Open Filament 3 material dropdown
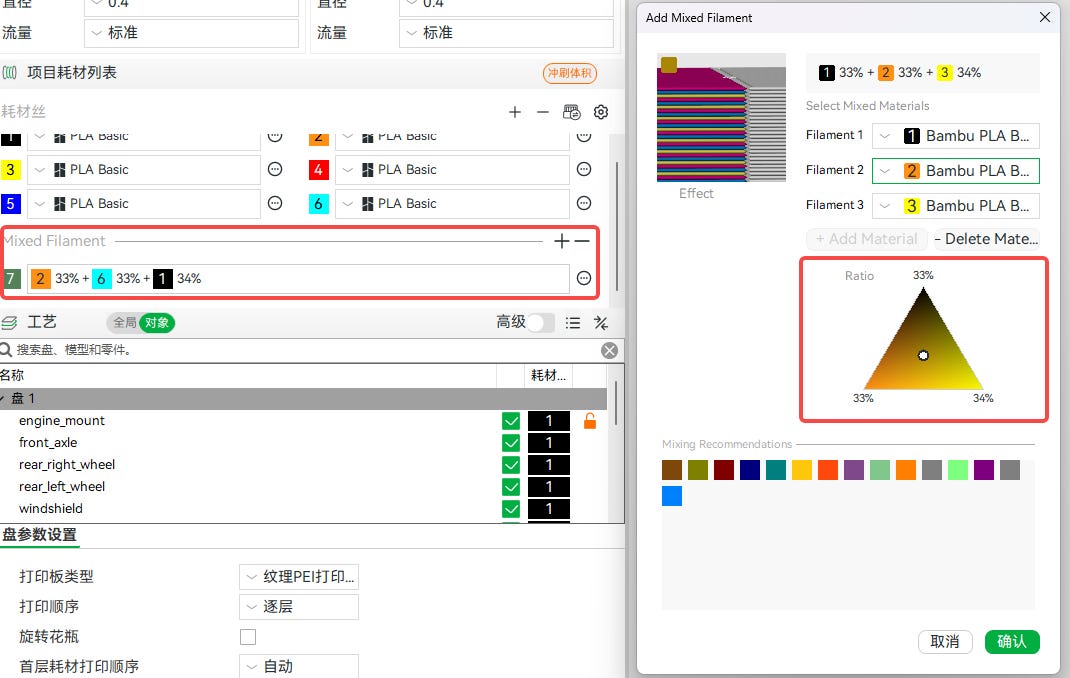Screen dimensions: 1070x678 (955, 205)
